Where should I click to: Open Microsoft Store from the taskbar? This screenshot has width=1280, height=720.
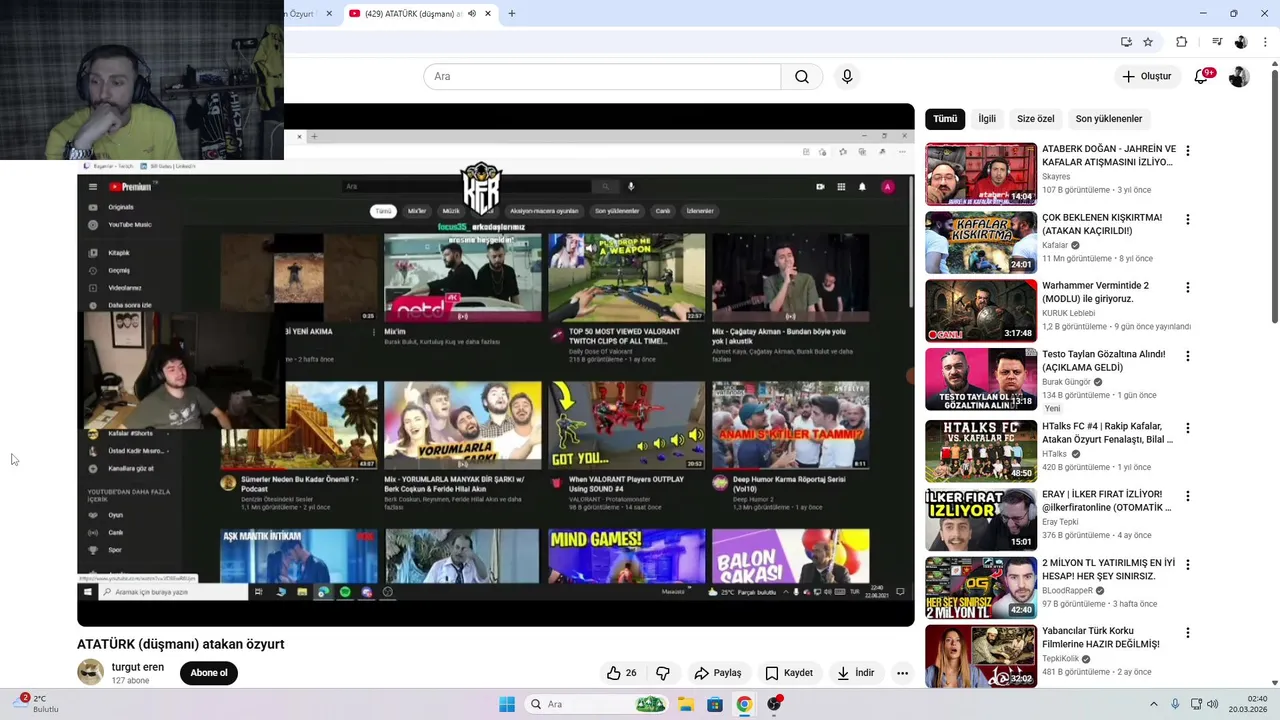click(715, 704)
